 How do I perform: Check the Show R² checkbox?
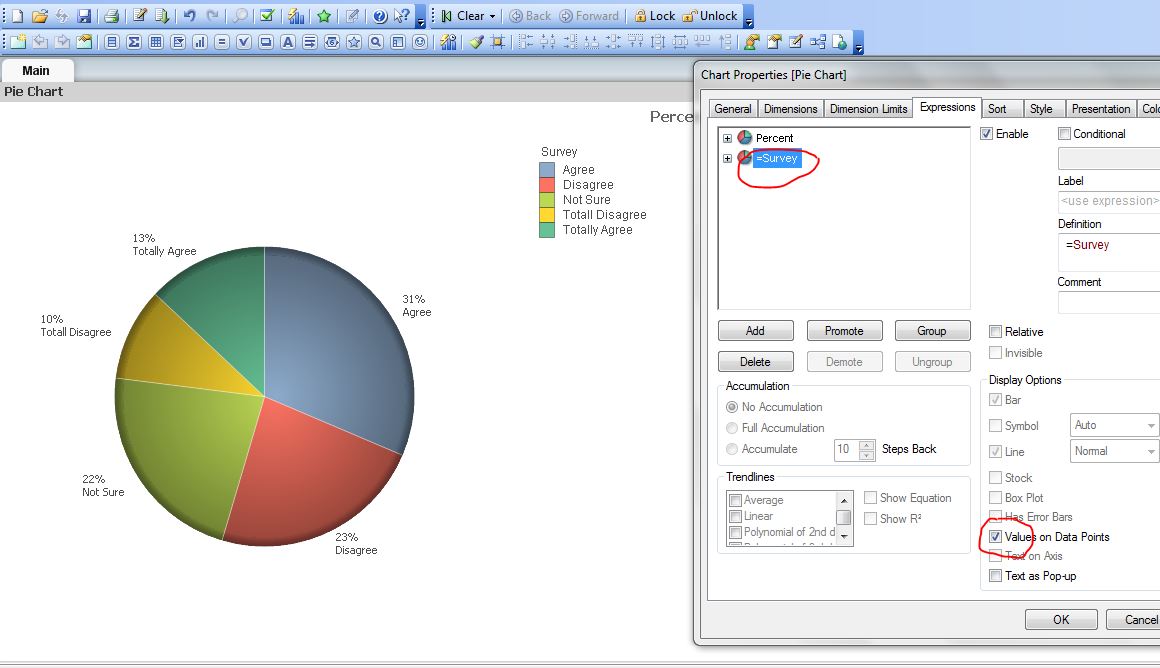click(x=871, y=519)
